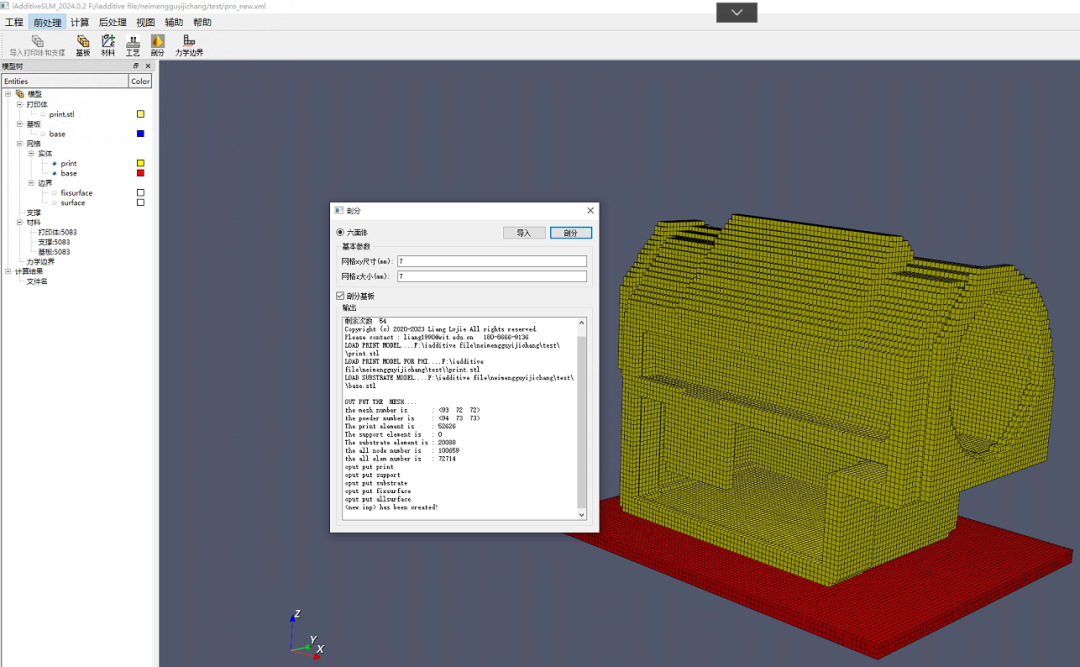Click the 网格z大小 input field
The width and height of the screenshot is (1080, 667).
tap(492, 276)
